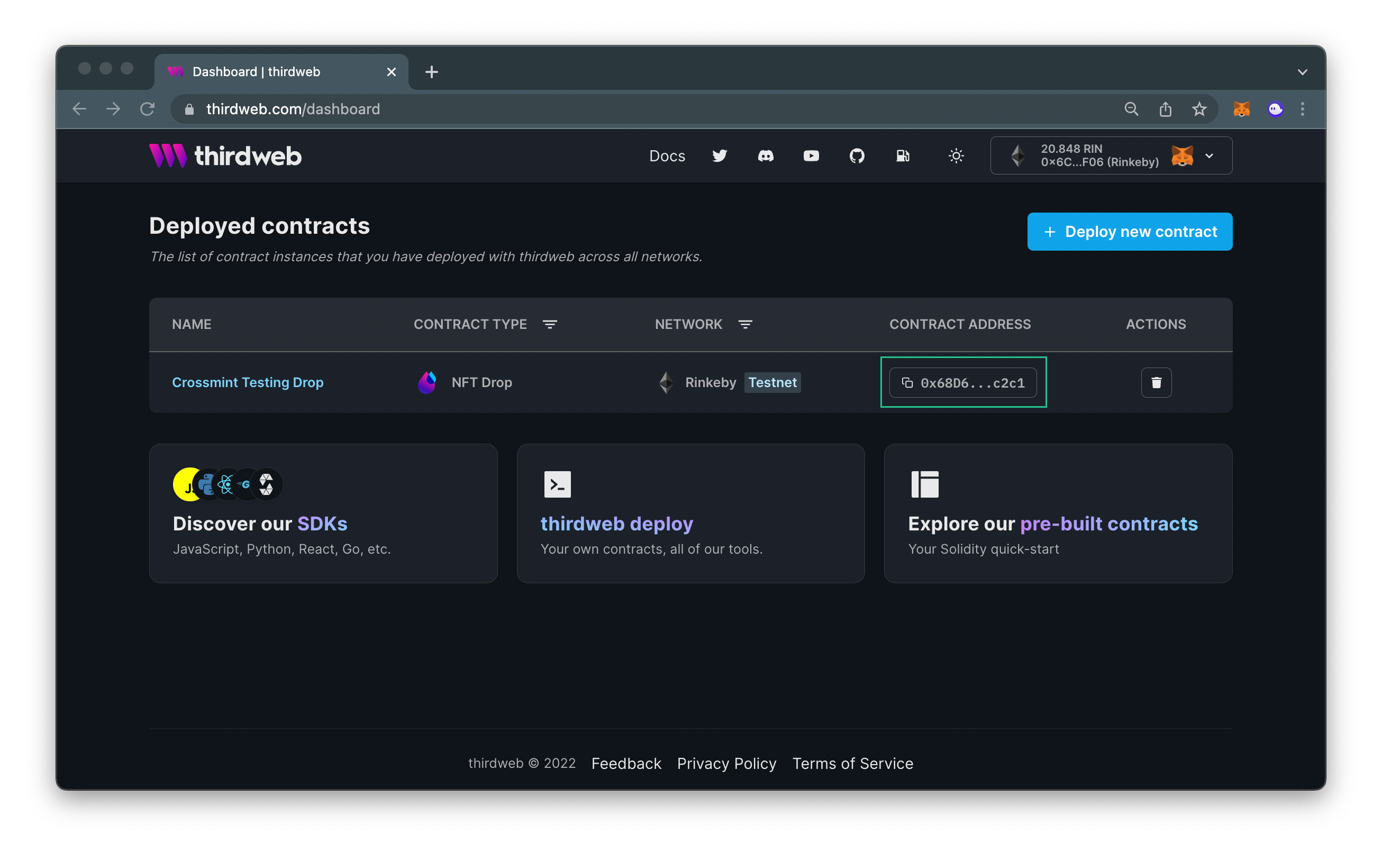The width and height of the screenshot is (1400, 844).
Task: Open the Discord icon in header
Action: point(765,155)
